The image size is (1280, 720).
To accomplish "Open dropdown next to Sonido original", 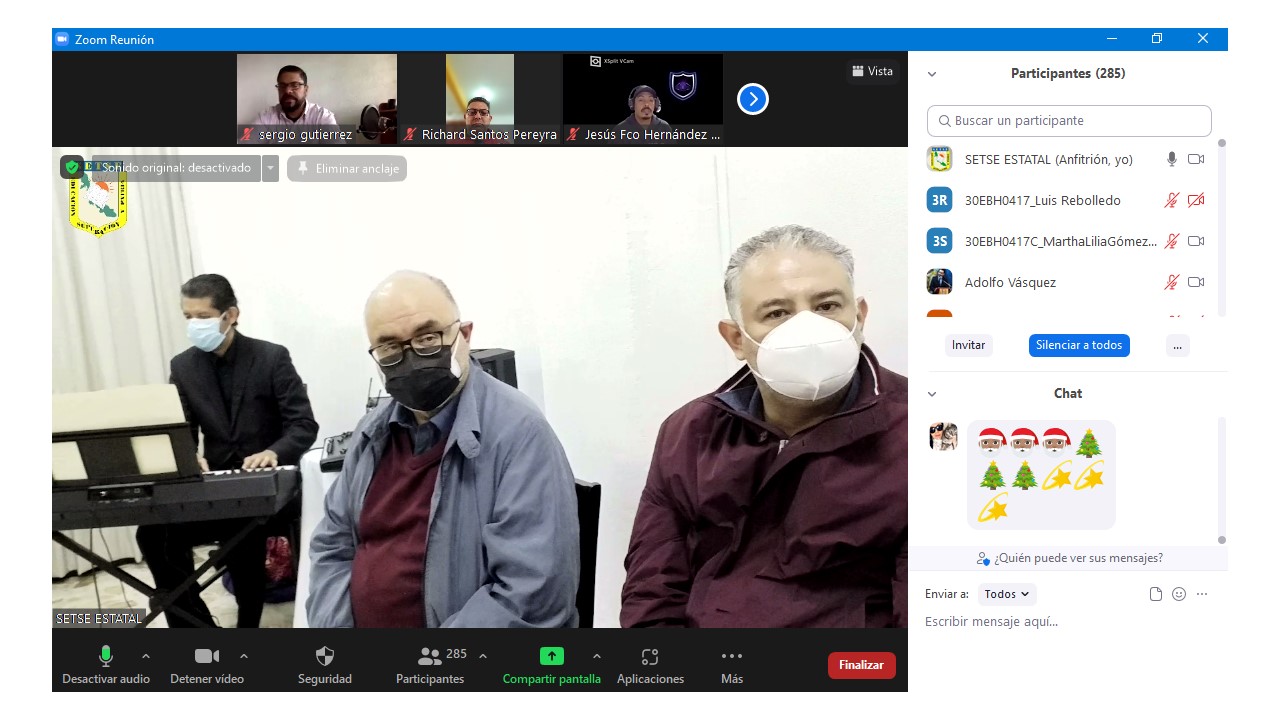I will 270,168.
